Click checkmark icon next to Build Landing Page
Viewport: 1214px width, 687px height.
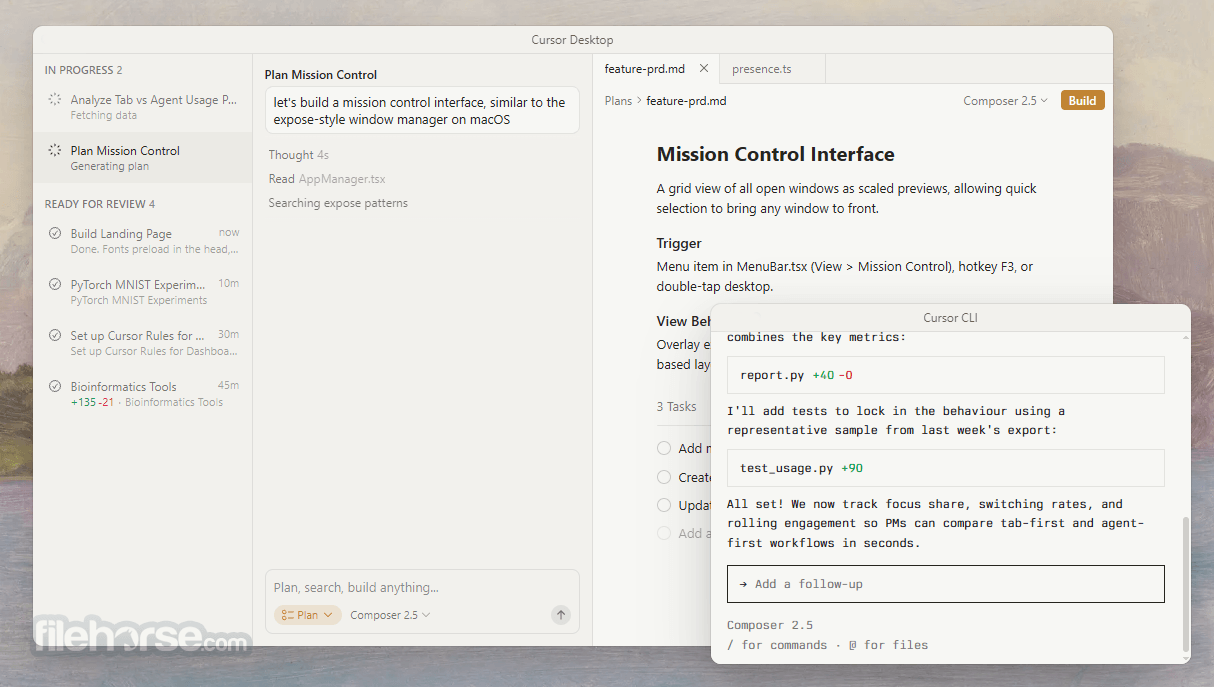click(x=55, y=234)
